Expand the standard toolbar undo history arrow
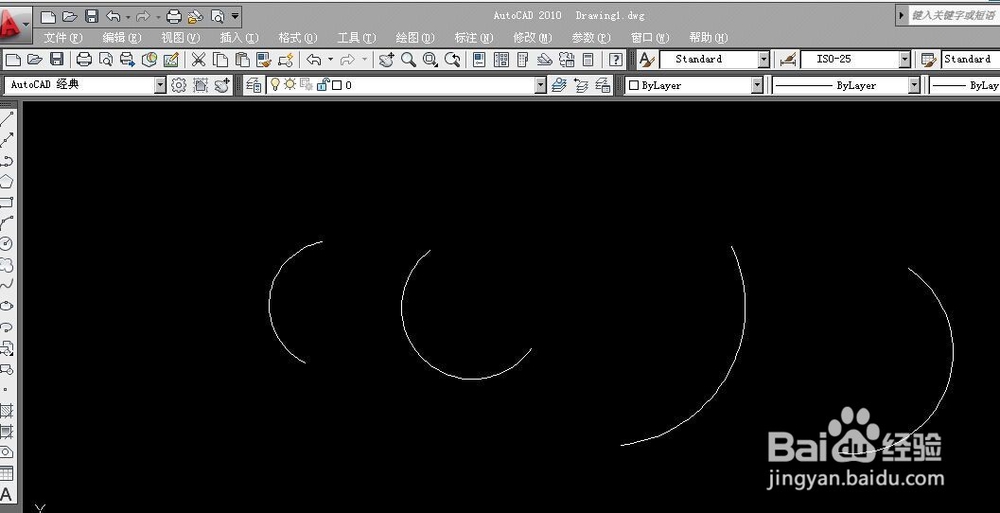 coord(330,59)
